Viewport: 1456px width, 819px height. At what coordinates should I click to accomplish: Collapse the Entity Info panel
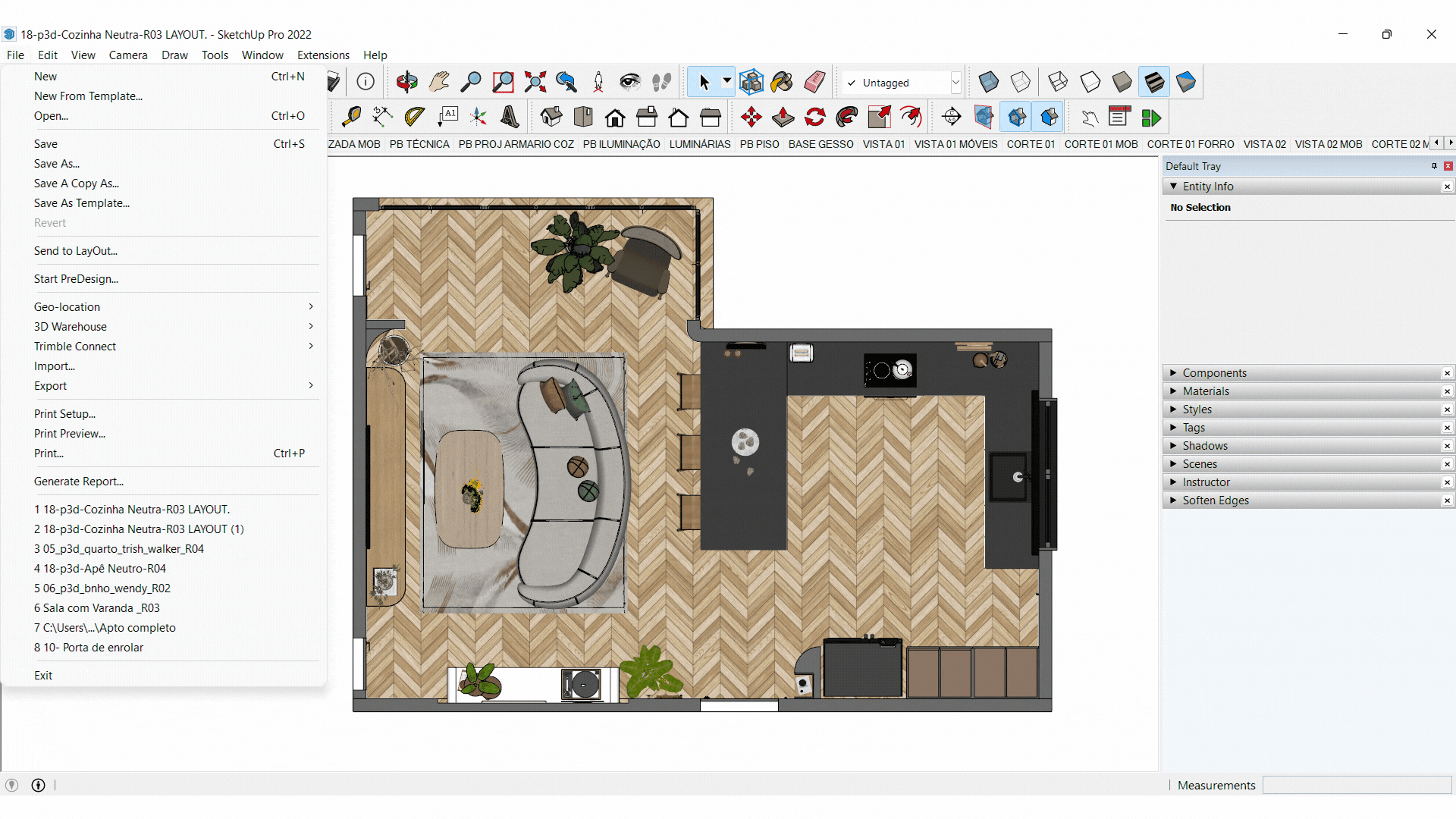point(1174,187)
